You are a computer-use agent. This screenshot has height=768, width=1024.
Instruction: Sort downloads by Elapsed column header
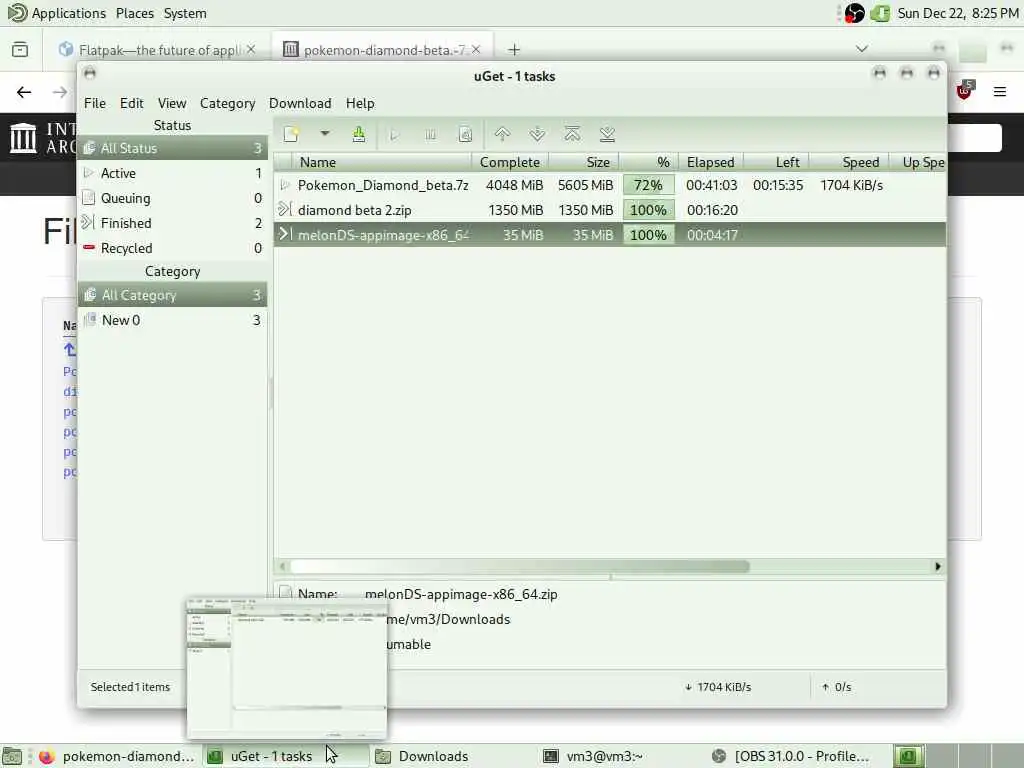[x=711, y=162]
